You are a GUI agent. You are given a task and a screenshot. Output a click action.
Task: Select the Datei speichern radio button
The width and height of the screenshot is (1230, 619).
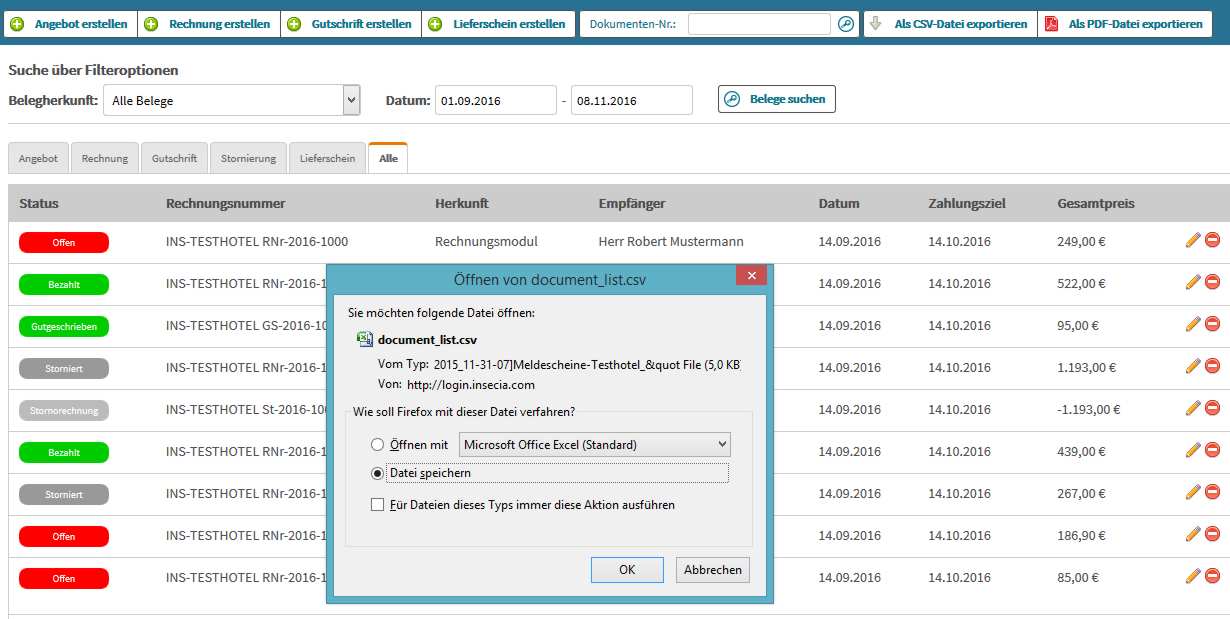[x=377, y=473]
